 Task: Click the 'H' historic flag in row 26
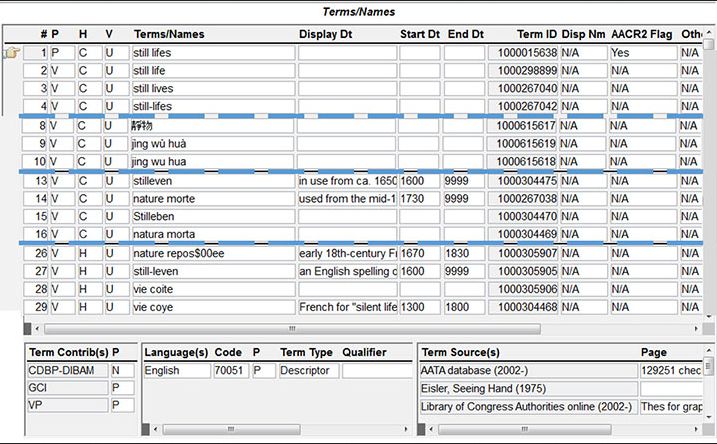tap(90, 254)
